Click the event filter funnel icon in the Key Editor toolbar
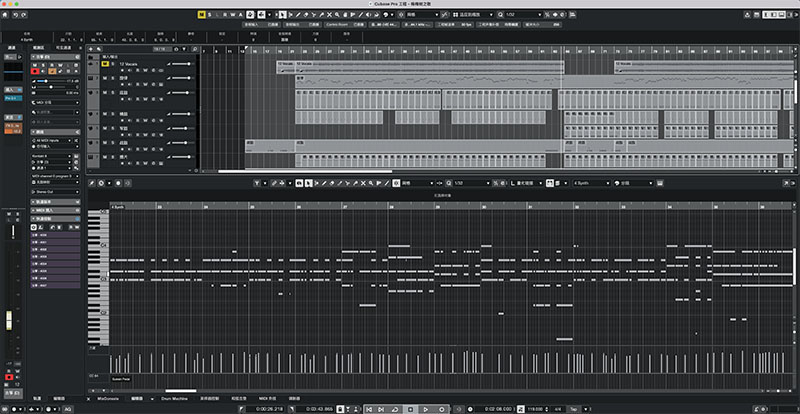This screenshot has height=414, width=800. tap(257, 183)
